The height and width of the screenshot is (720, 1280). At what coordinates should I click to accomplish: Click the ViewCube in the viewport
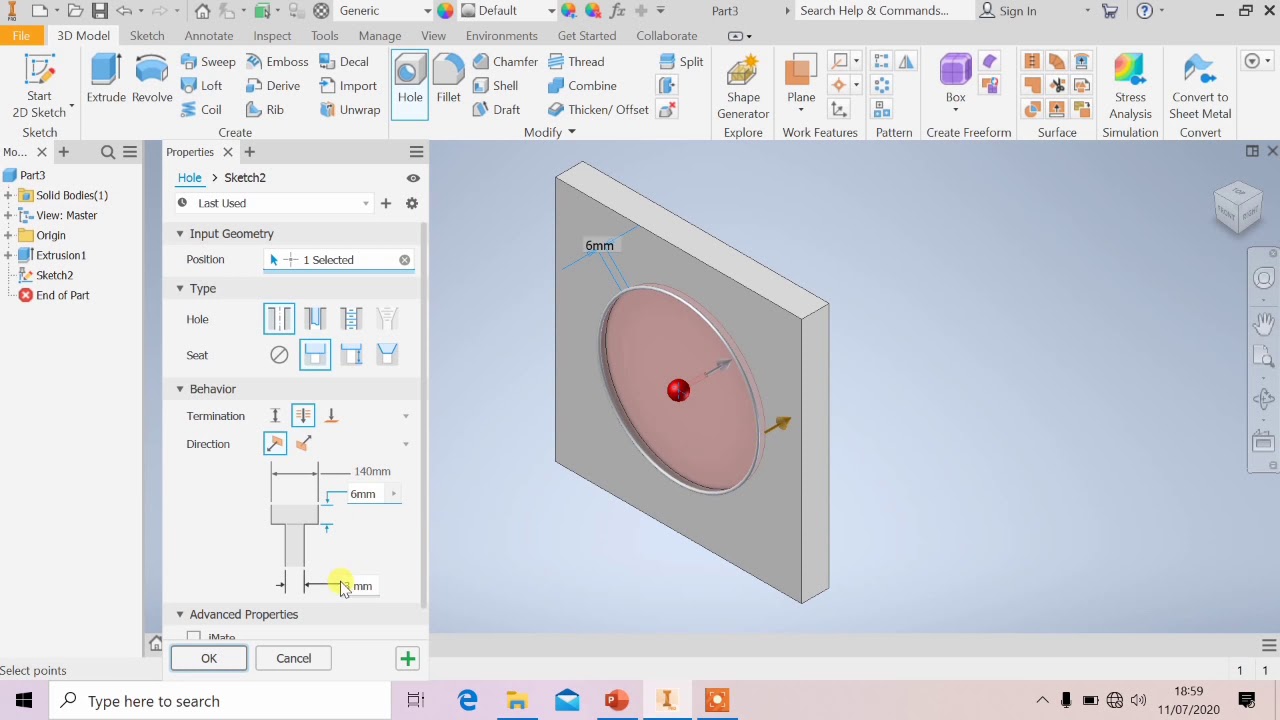coord(1238,206)
